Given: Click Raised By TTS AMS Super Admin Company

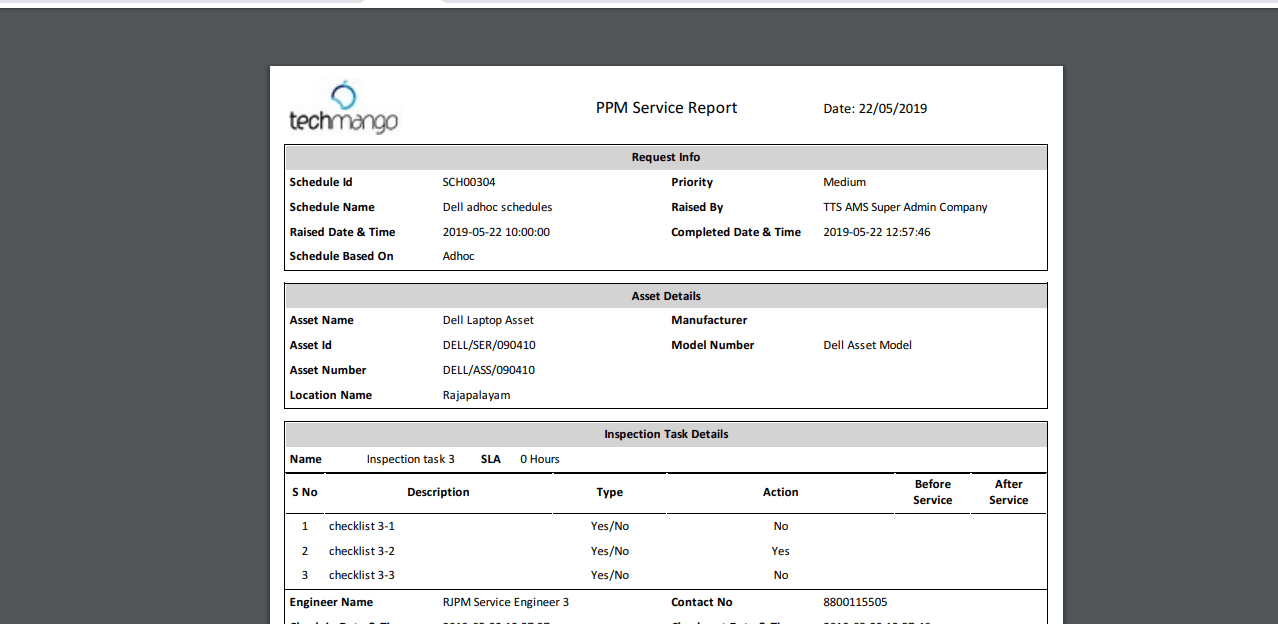Looking at the screenshot, I should (x=905, y=207).
